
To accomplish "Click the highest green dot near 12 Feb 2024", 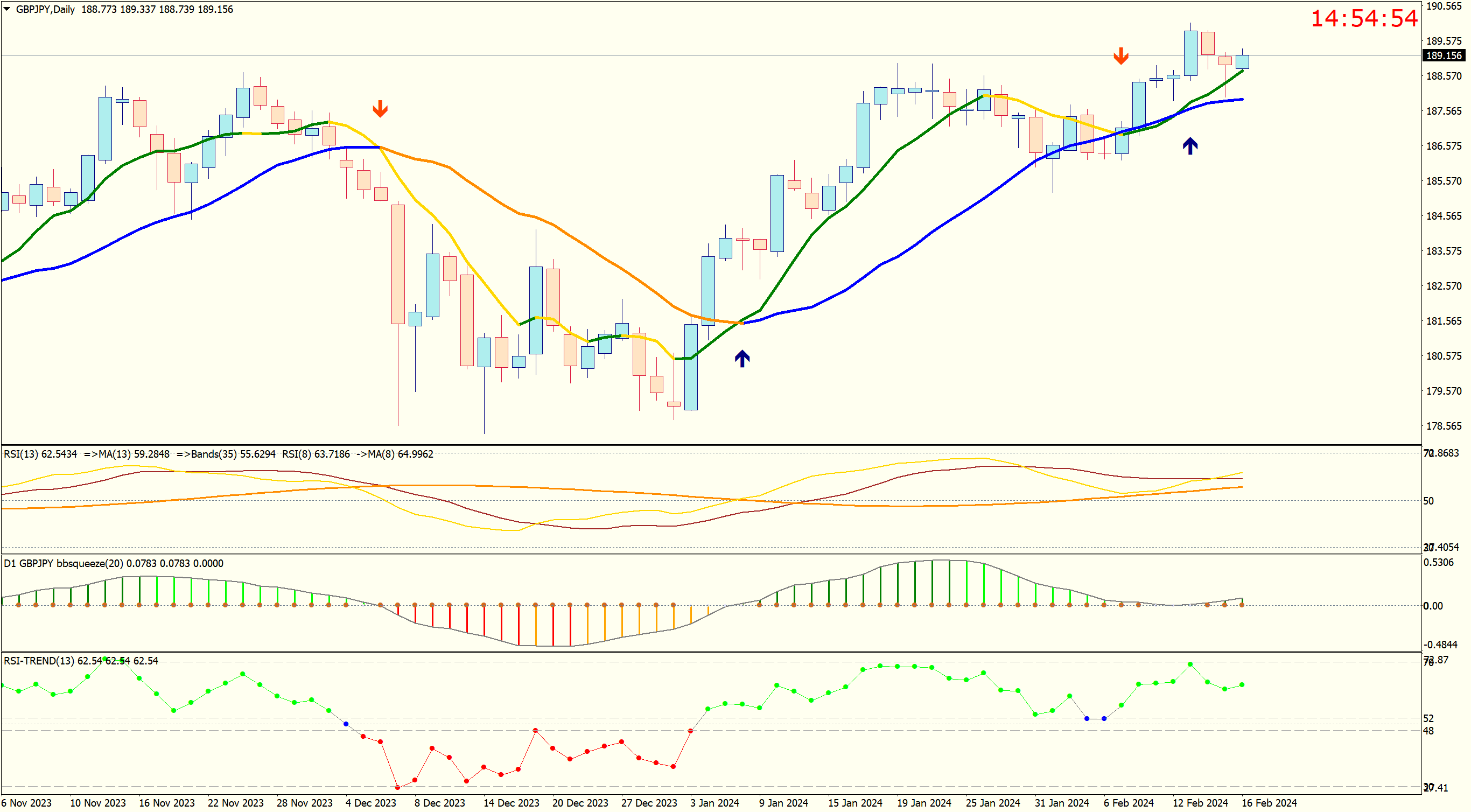I will point(1190,664).
